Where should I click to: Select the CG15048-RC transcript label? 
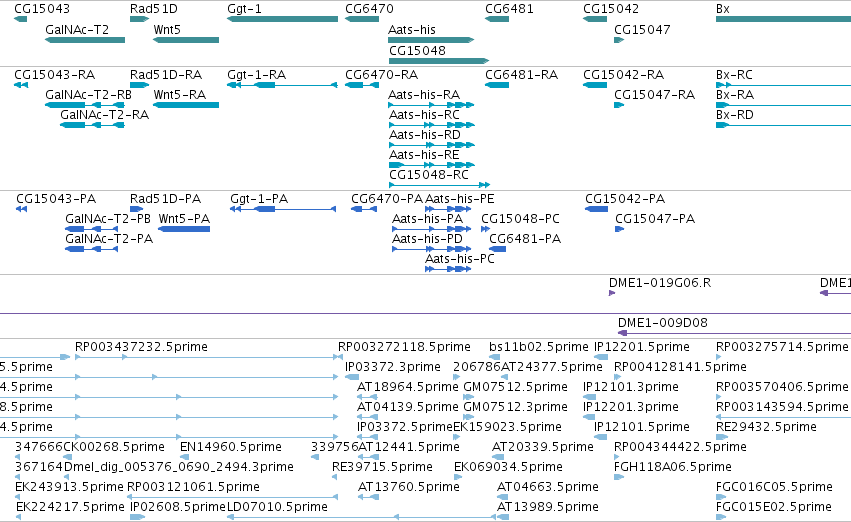click(429, 175)
